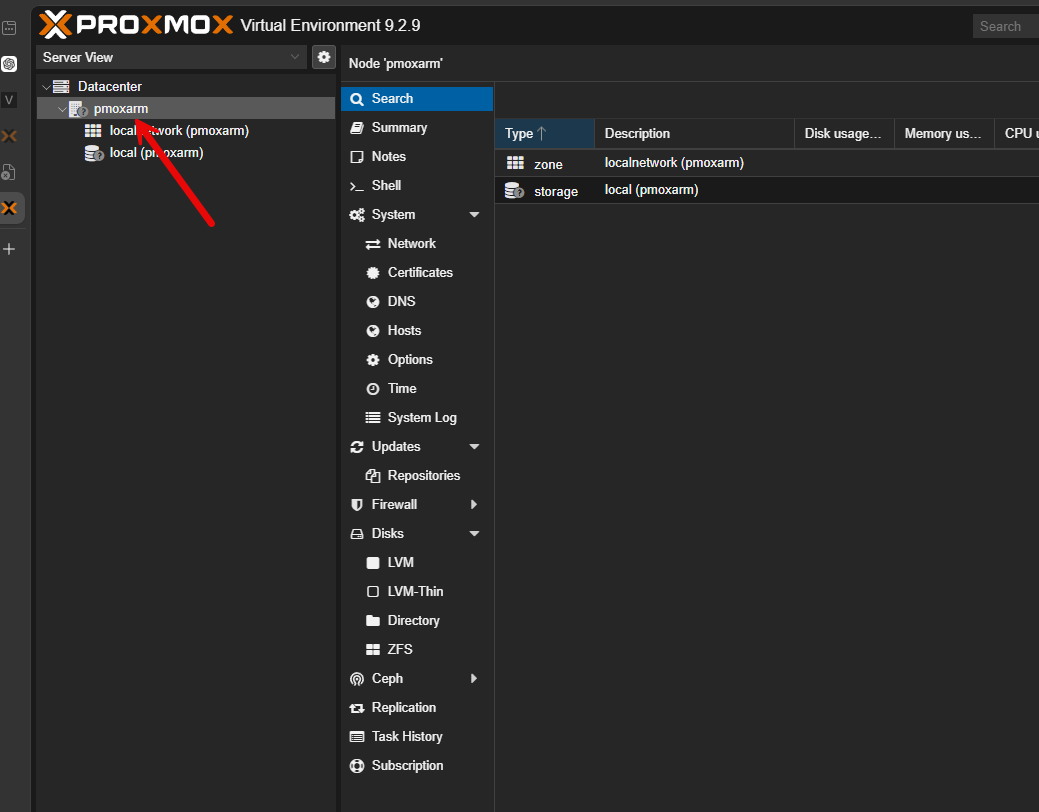Click the clock icon next to Time
This screenshot has height=812, width=1039.
(373, 389)
